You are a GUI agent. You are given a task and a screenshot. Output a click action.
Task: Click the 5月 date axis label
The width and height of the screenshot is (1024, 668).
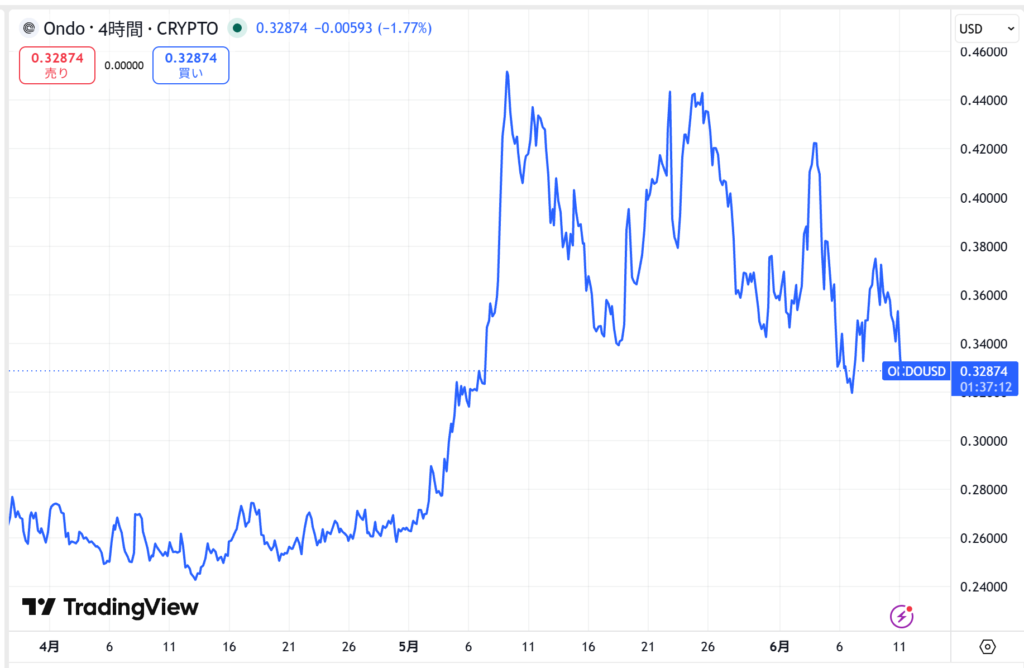click(408, 646)
